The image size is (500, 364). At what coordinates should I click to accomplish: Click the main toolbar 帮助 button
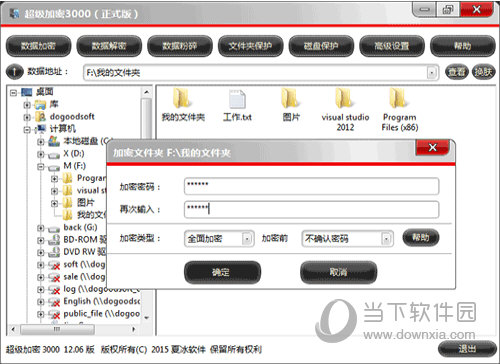point(463,46)
